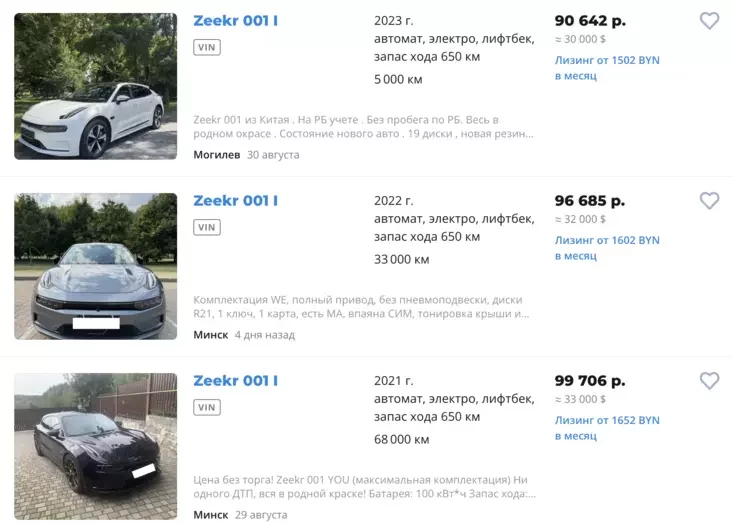
Task: Click VIN badge on the 2022 Zeekr listing
Action: coord(207,227)
